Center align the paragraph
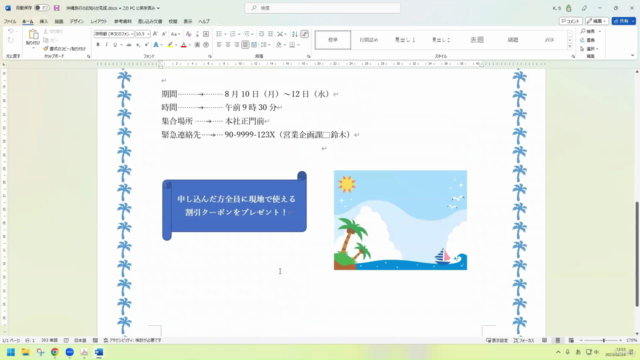 pyautogui.click(x=228, y=45)
